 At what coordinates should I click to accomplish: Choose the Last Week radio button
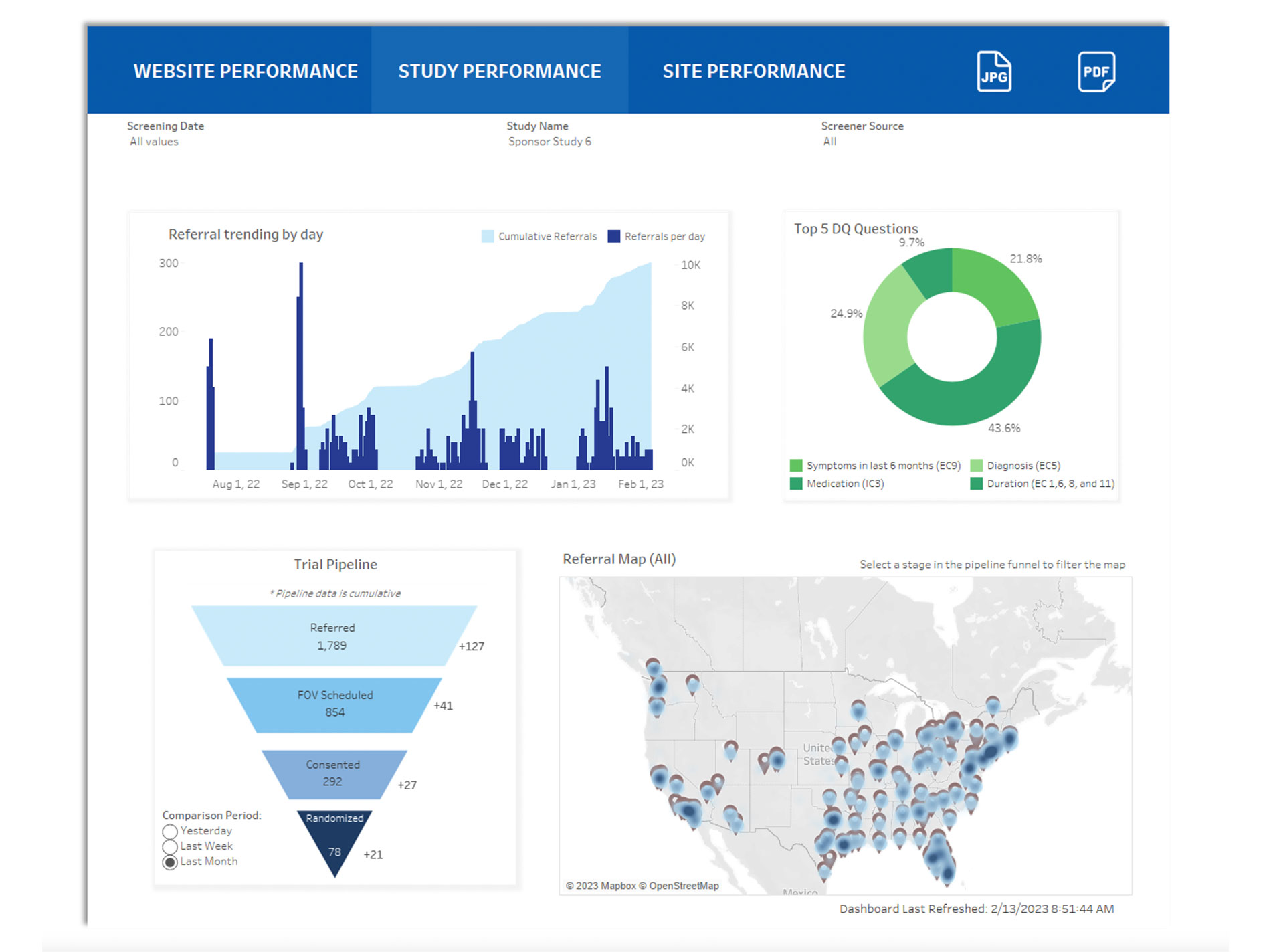(x=170, y=847)
